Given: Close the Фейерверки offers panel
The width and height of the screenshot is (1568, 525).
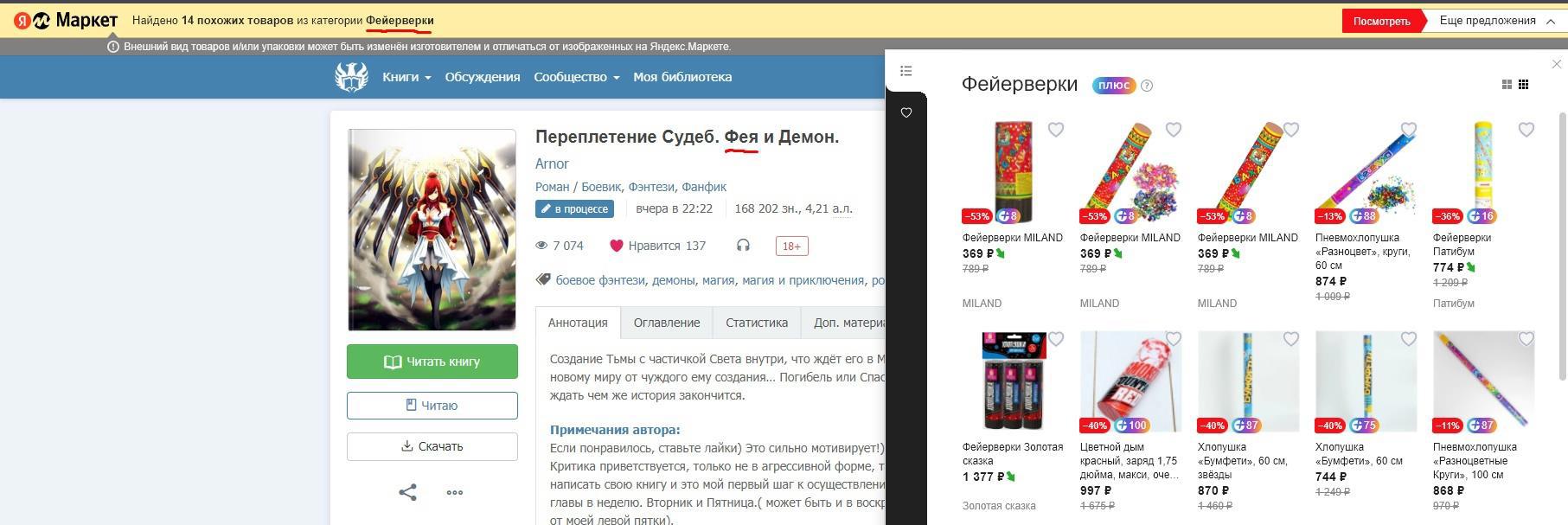Looking at the screenshot, I should tap(1557, 64).
